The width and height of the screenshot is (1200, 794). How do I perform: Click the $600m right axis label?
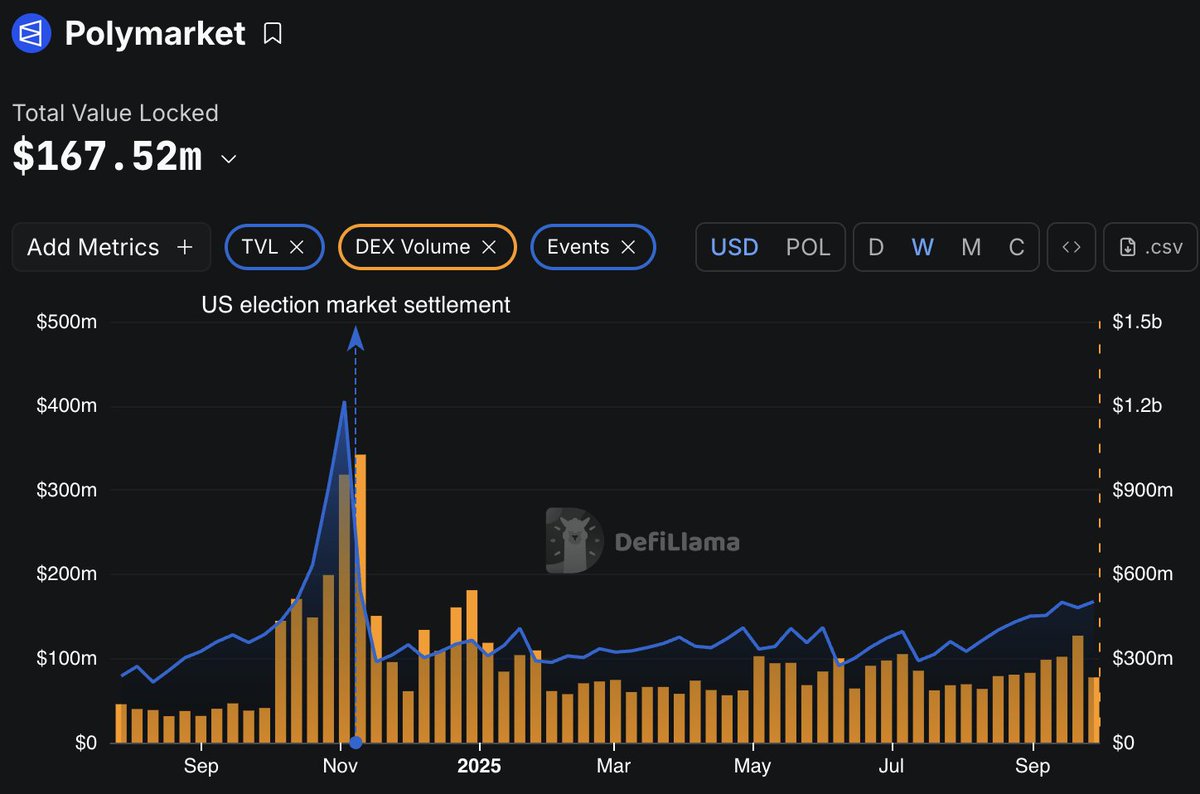click(x=1142, y=574)
